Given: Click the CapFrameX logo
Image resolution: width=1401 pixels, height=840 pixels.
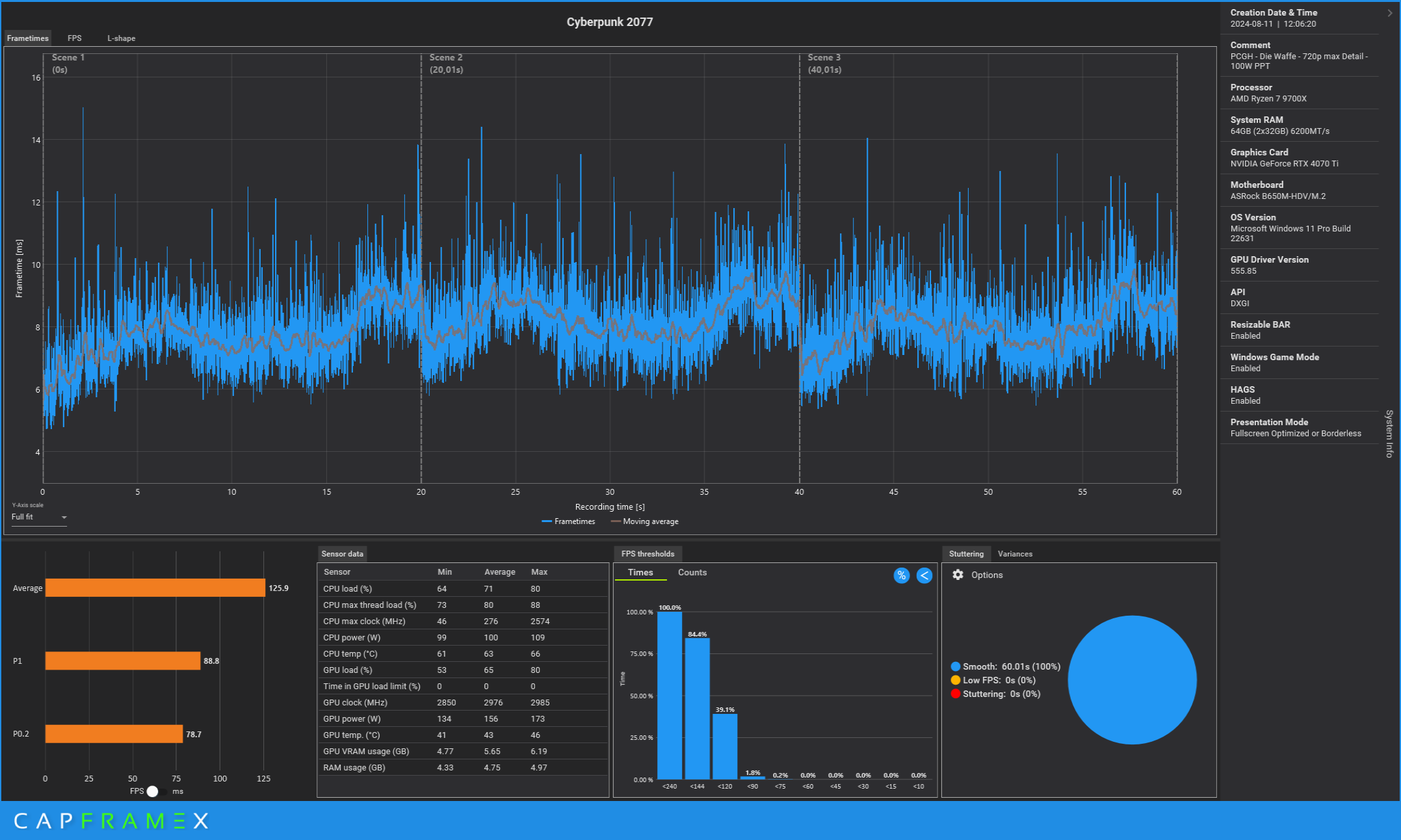Looking at the screenshot, I should (x=111, y=820).
